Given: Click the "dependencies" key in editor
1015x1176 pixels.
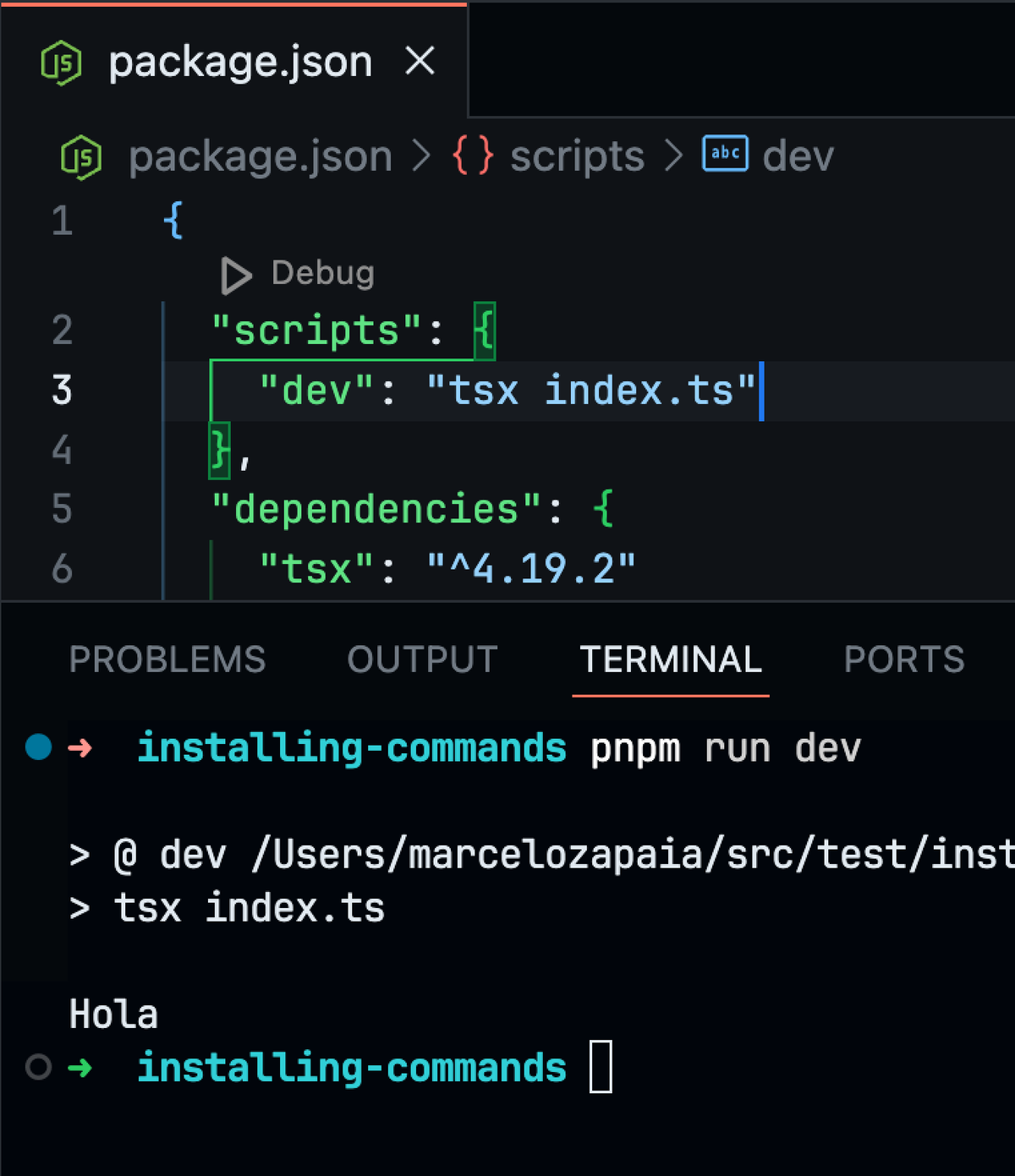Looking at the screenshot, I should [376, 509].
